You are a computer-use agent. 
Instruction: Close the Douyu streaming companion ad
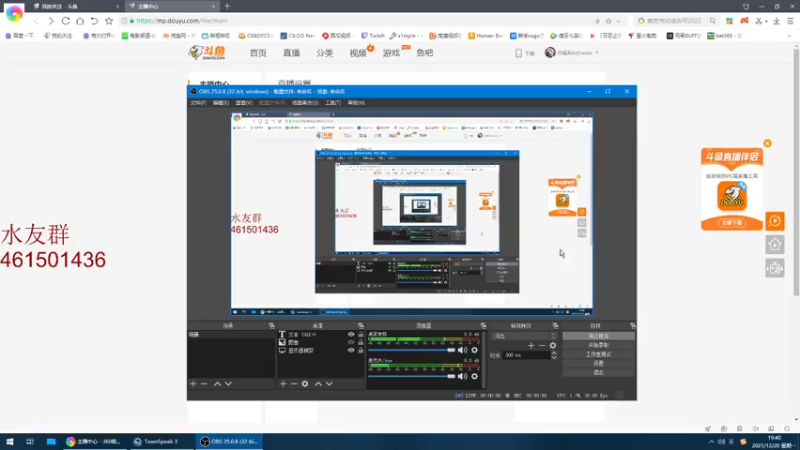767,143
